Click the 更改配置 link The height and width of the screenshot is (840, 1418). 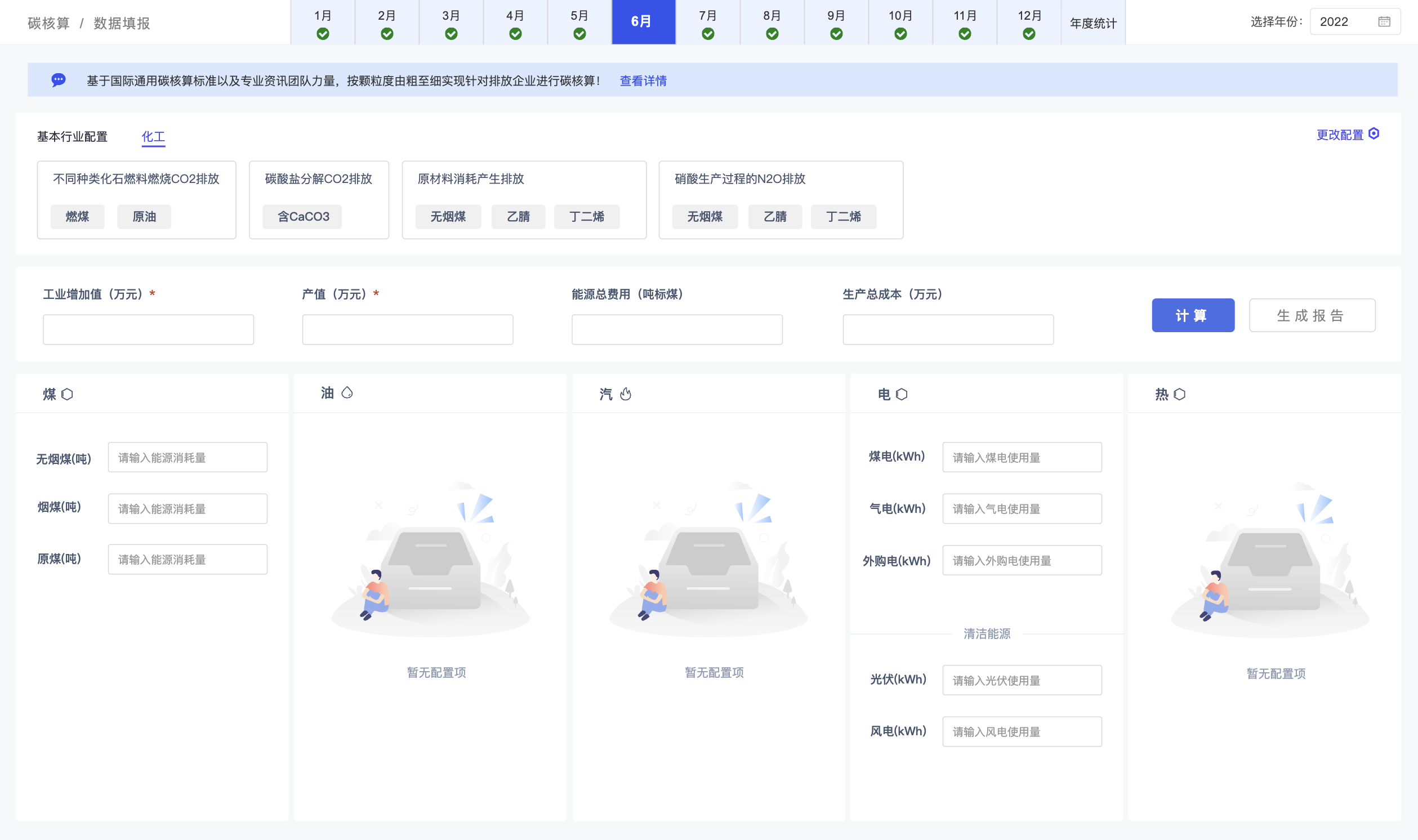1339,135
